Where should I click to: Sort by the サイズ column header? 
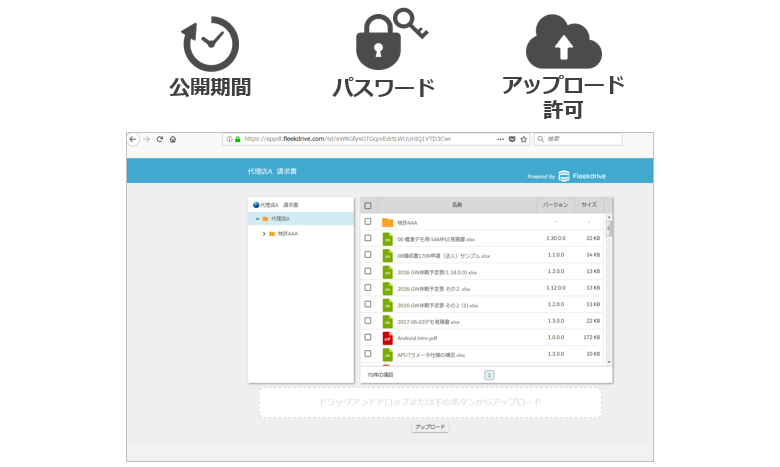(589, 205)
